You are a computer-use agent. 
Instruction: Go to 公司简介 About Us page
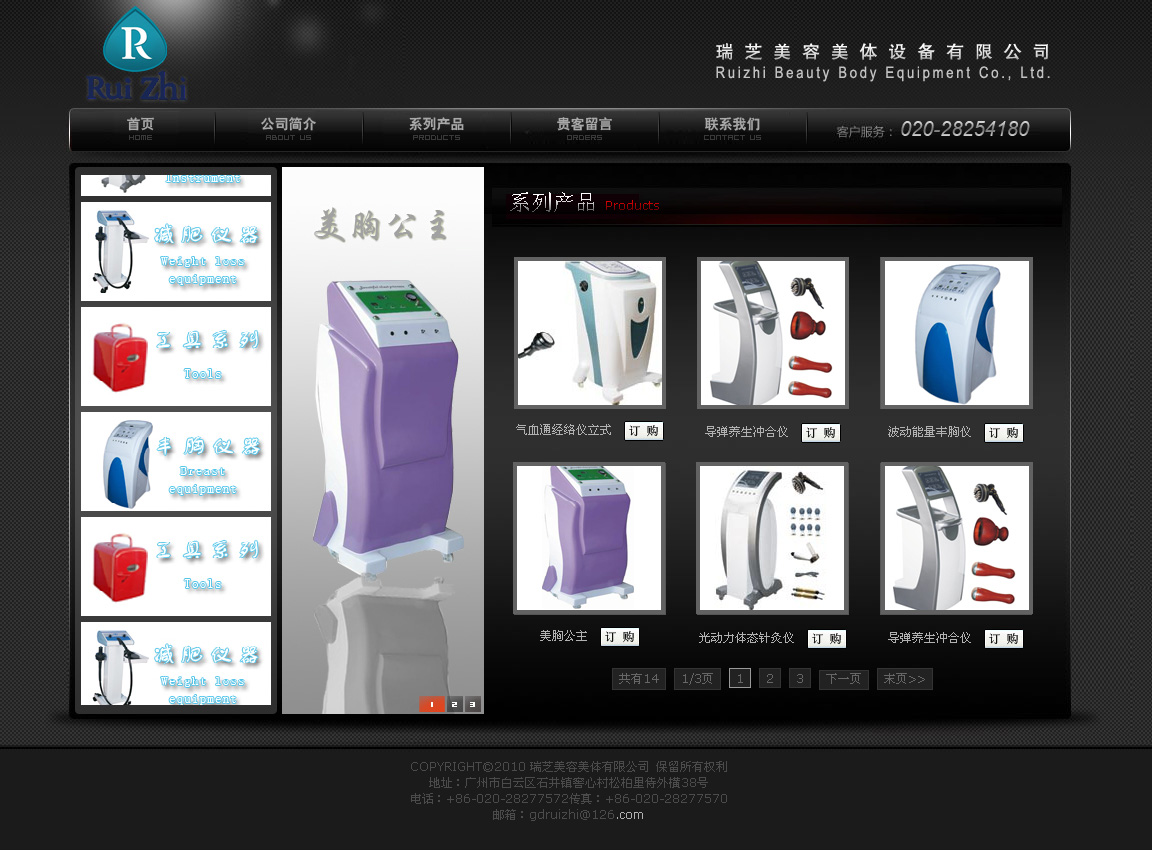pos(288,129)
